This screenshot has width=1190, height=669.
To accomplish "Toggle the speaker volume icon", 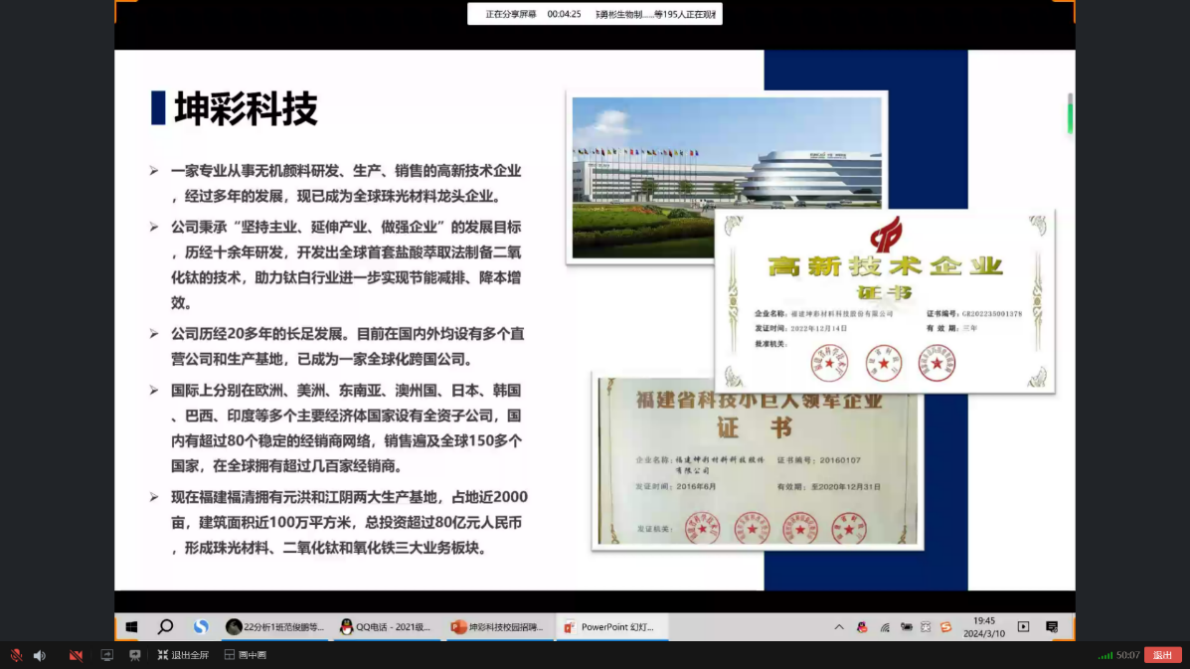I will [x=40, y=655].
